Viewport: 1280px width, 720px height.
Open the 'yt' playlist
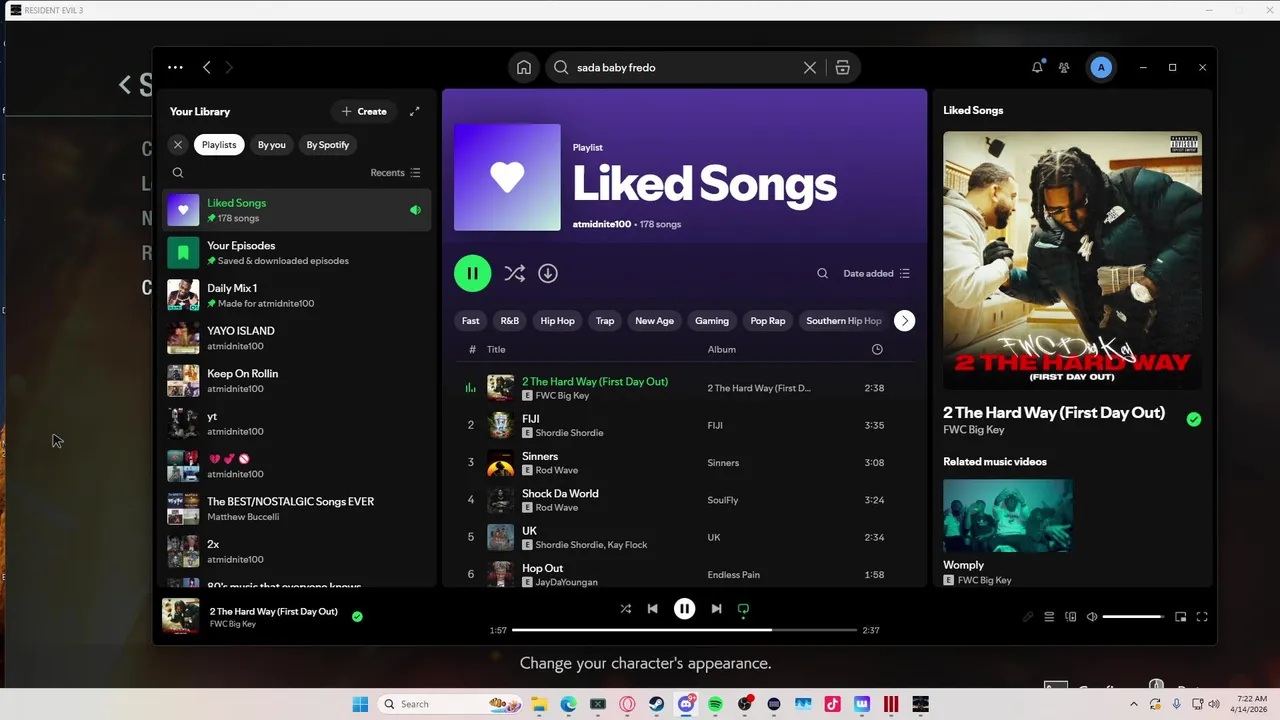click(297, 423)
